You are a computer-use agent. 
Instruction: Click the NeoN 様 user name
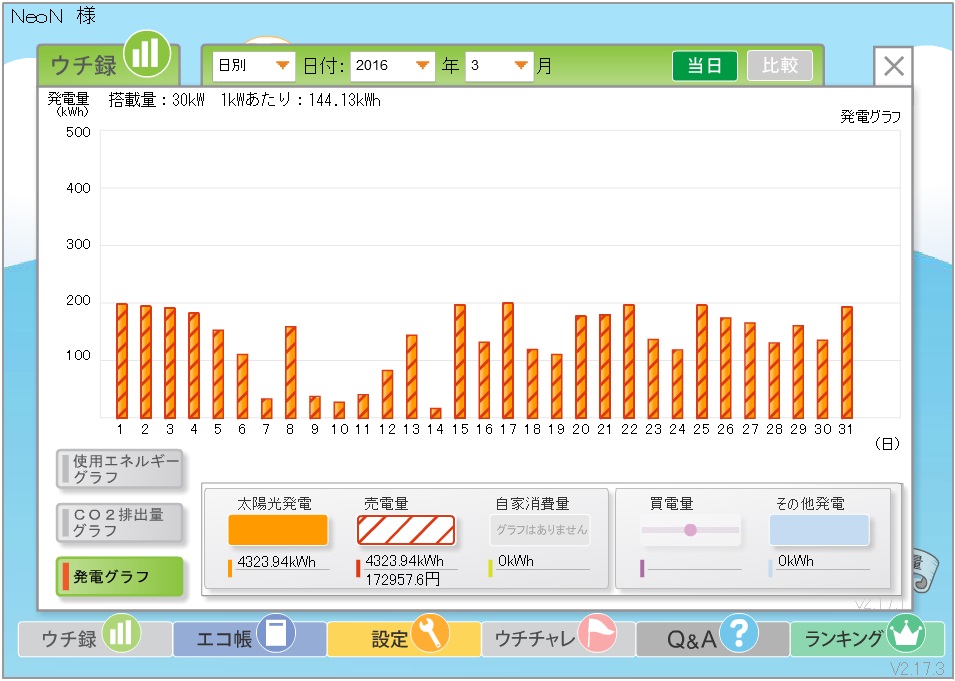pos(54,16)
